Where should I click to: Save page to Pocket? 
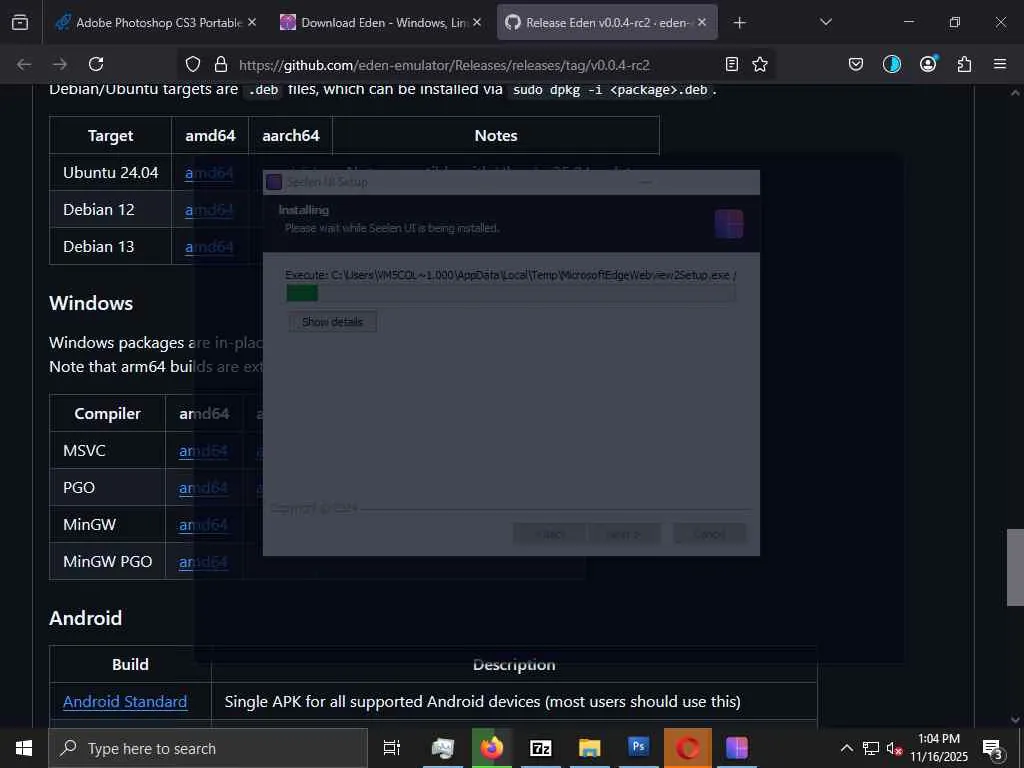coord(856,64)
